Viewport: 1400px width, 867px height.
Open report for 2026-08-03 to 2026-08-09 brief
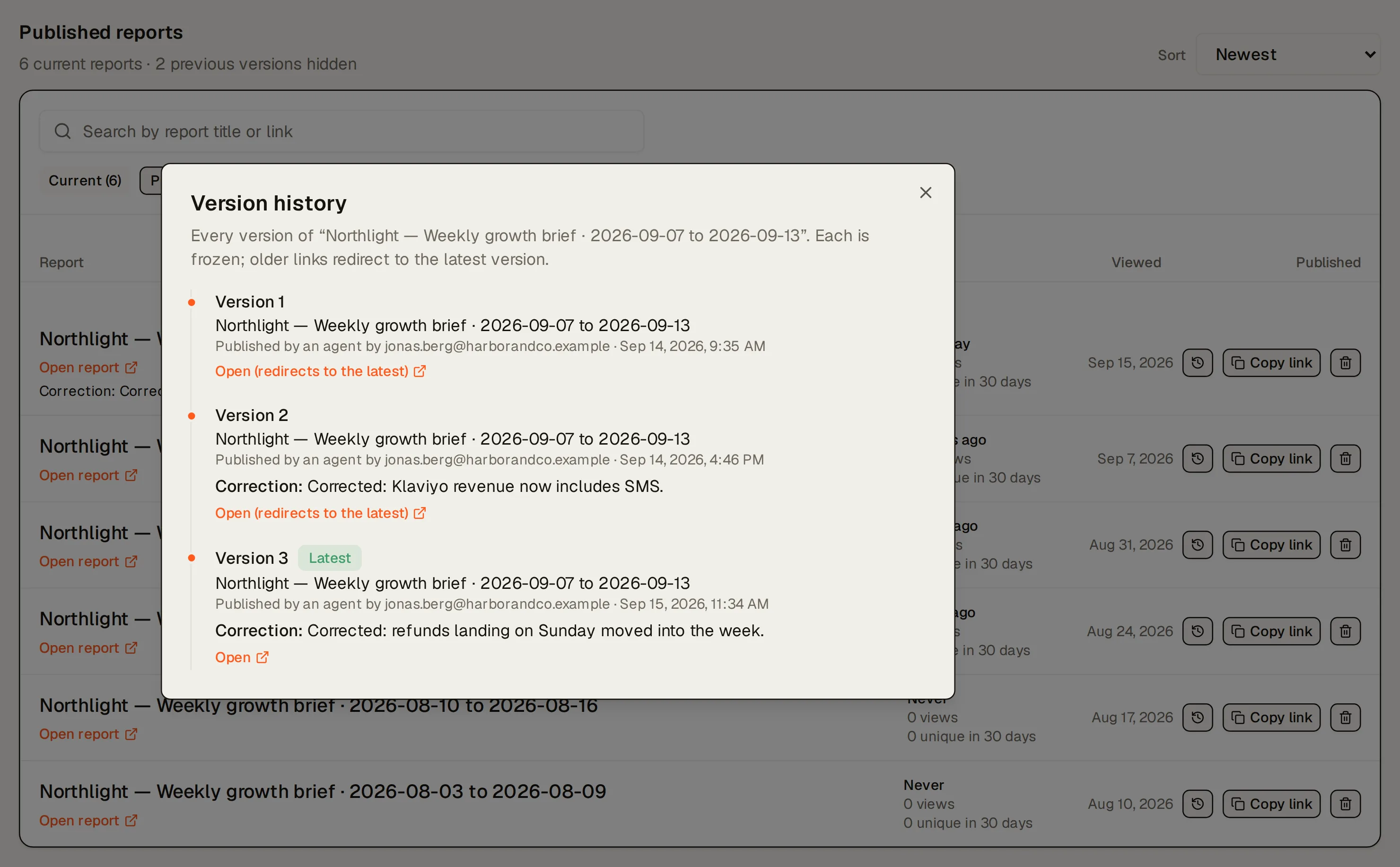point(88,821)
